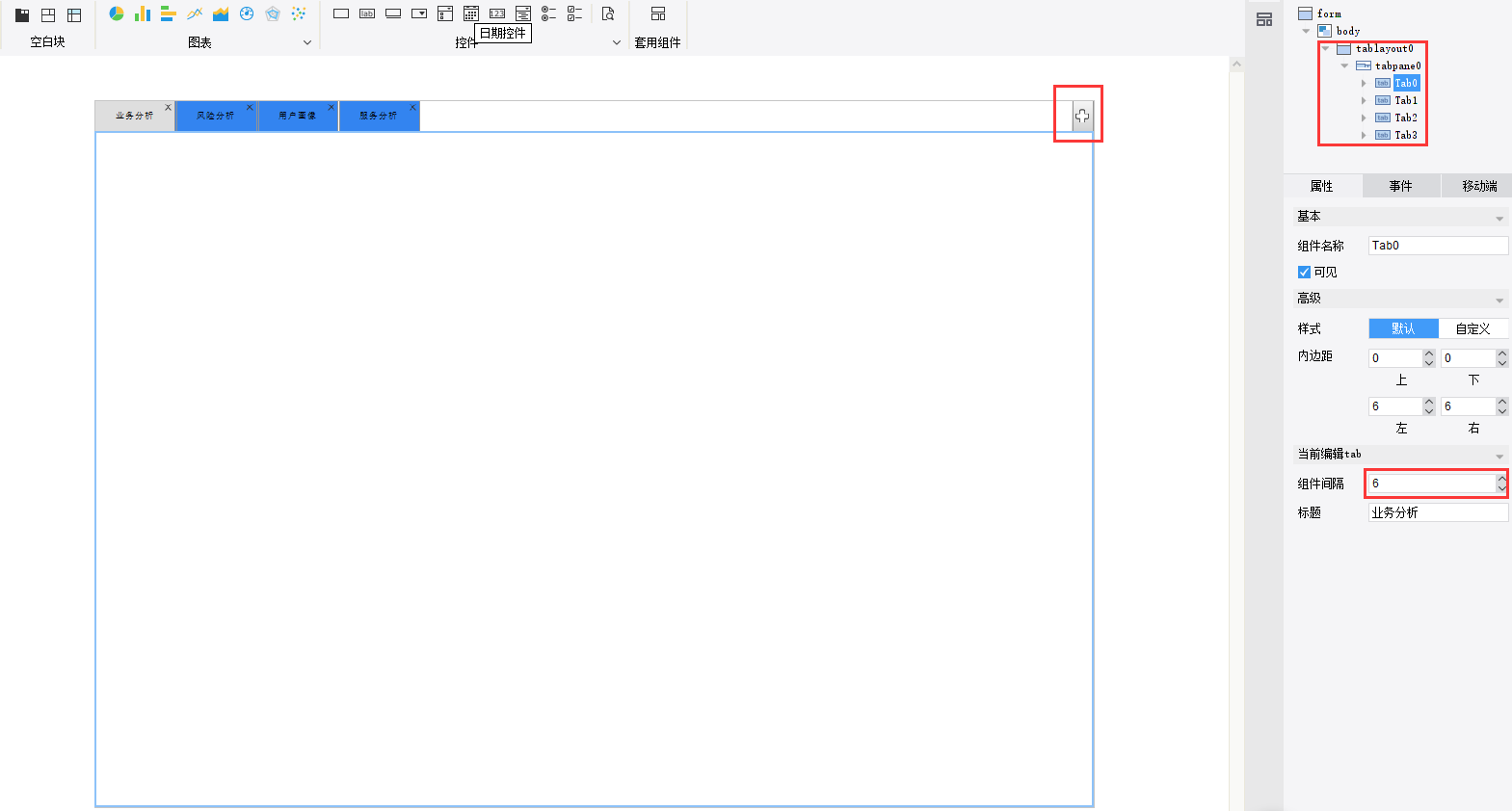The height and width of the screenshot is (811, 1512).
Task: Select the number input widget icon
Action: (x=497, y=13)
